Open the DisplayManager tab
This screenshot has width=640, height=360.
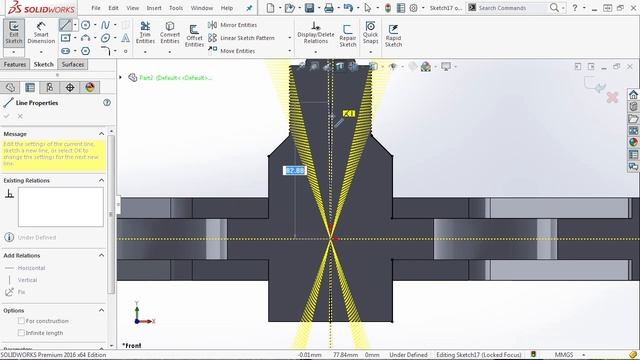[90, 87]
